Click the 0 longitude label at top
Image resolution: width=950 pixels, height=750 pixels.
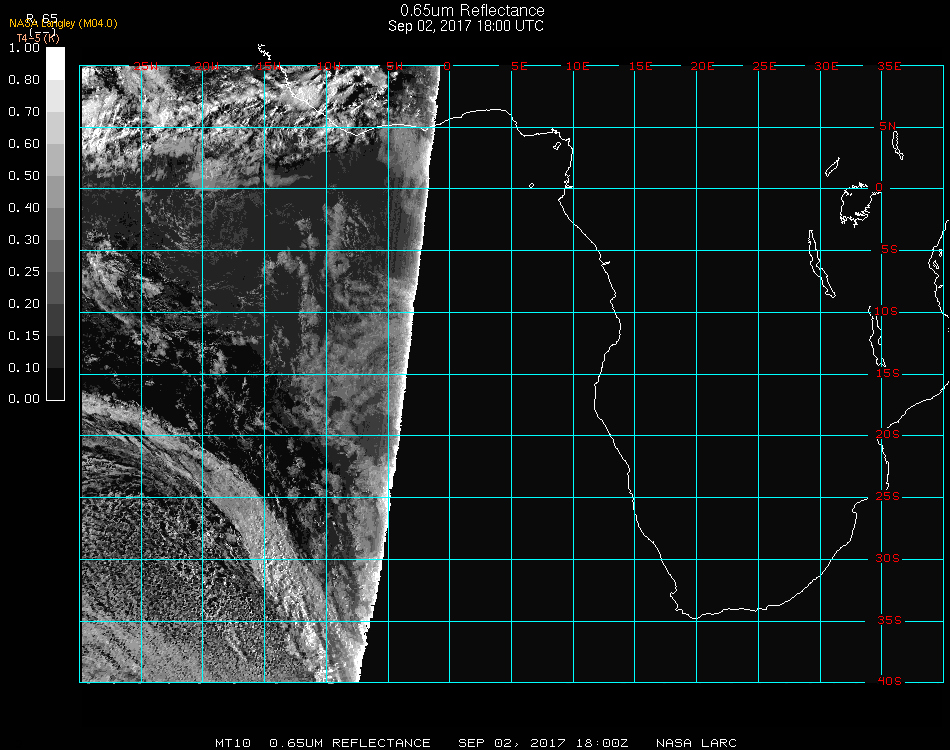pos(447,66)
